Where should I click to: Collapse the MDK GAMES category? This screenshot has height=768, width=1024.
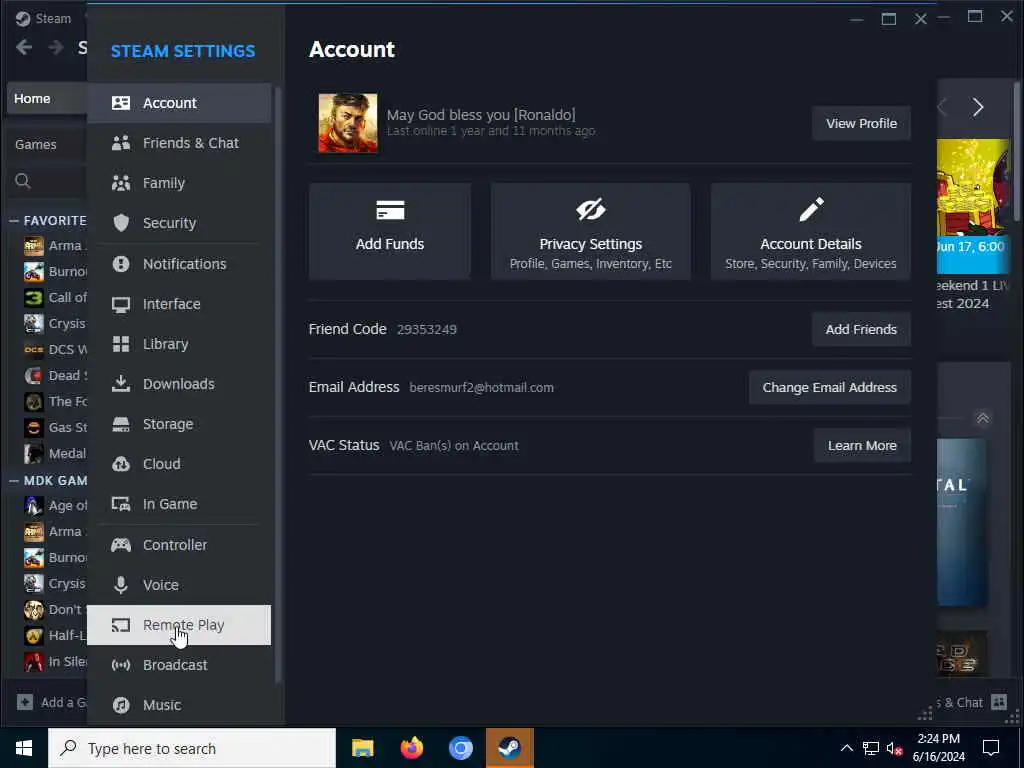point(14,481)
